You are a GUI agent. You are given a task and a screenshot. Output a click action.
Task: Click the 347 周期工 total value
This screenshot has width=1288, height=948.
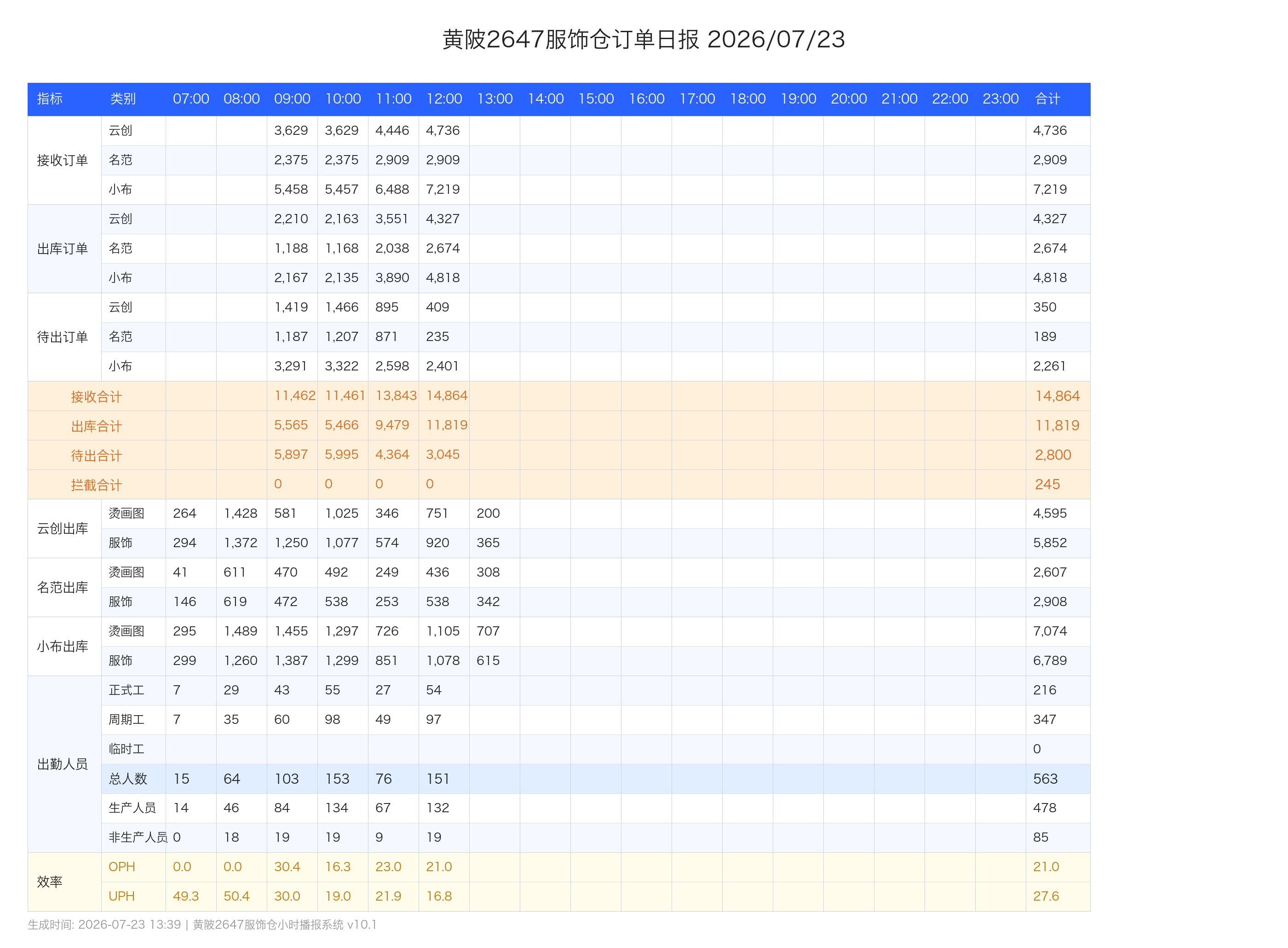[x=1044, y=720]
